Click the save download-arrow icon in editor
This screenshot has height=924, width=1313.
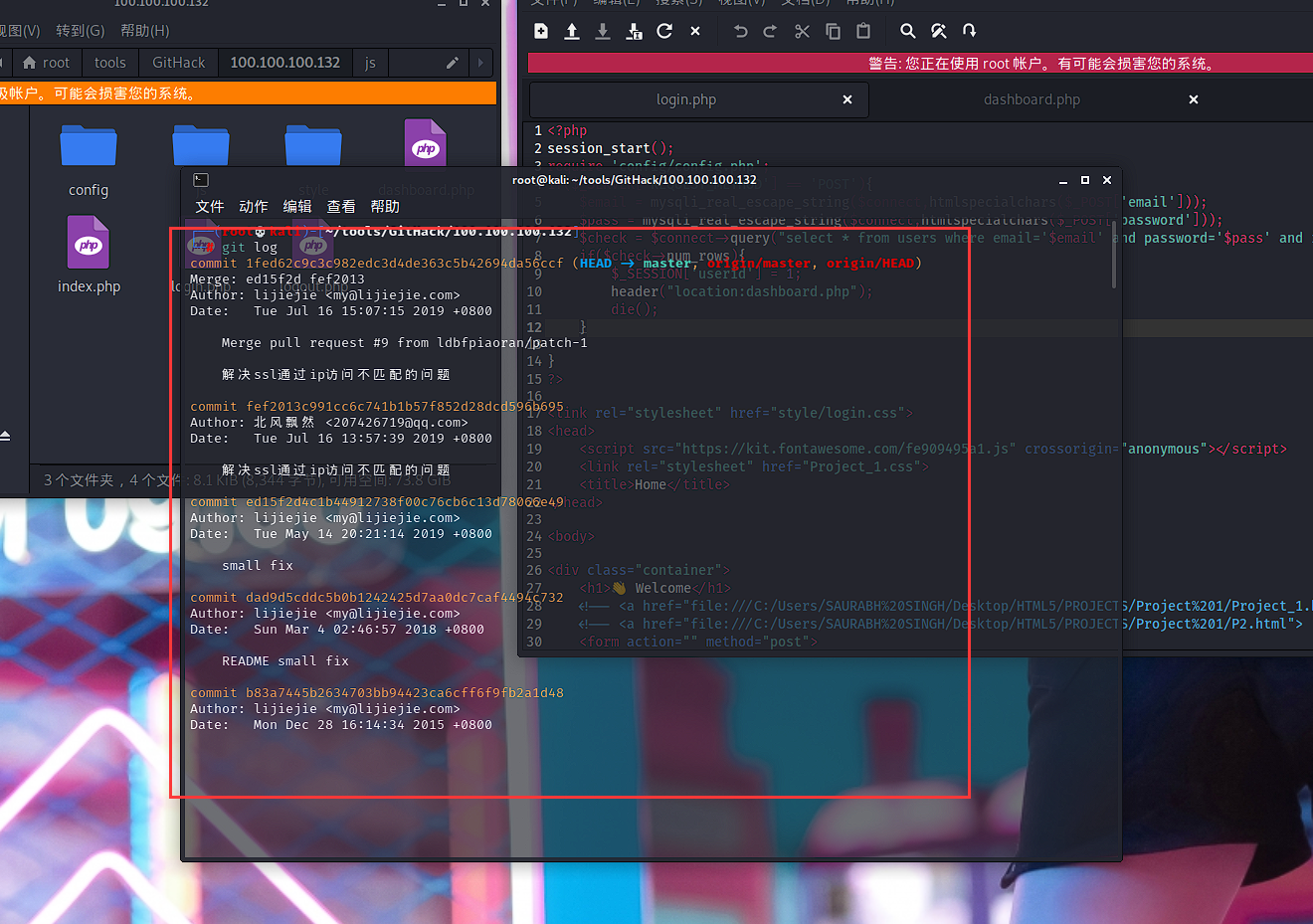(x=603, y=31)
